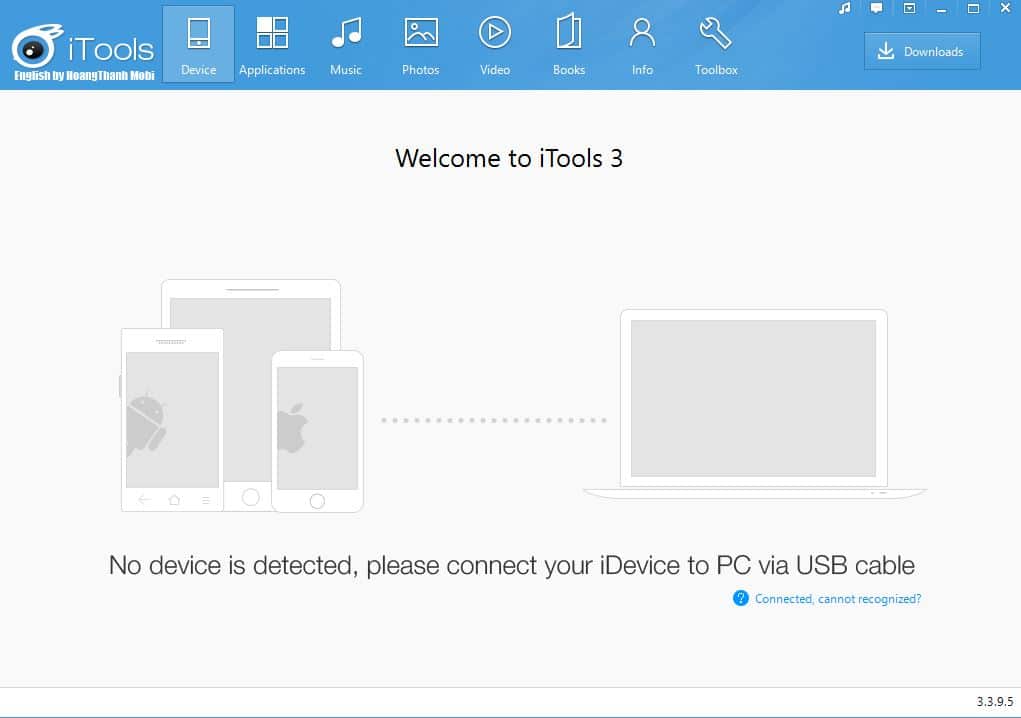
Task: Click version number 3.3.9.5
Action: 994,702
